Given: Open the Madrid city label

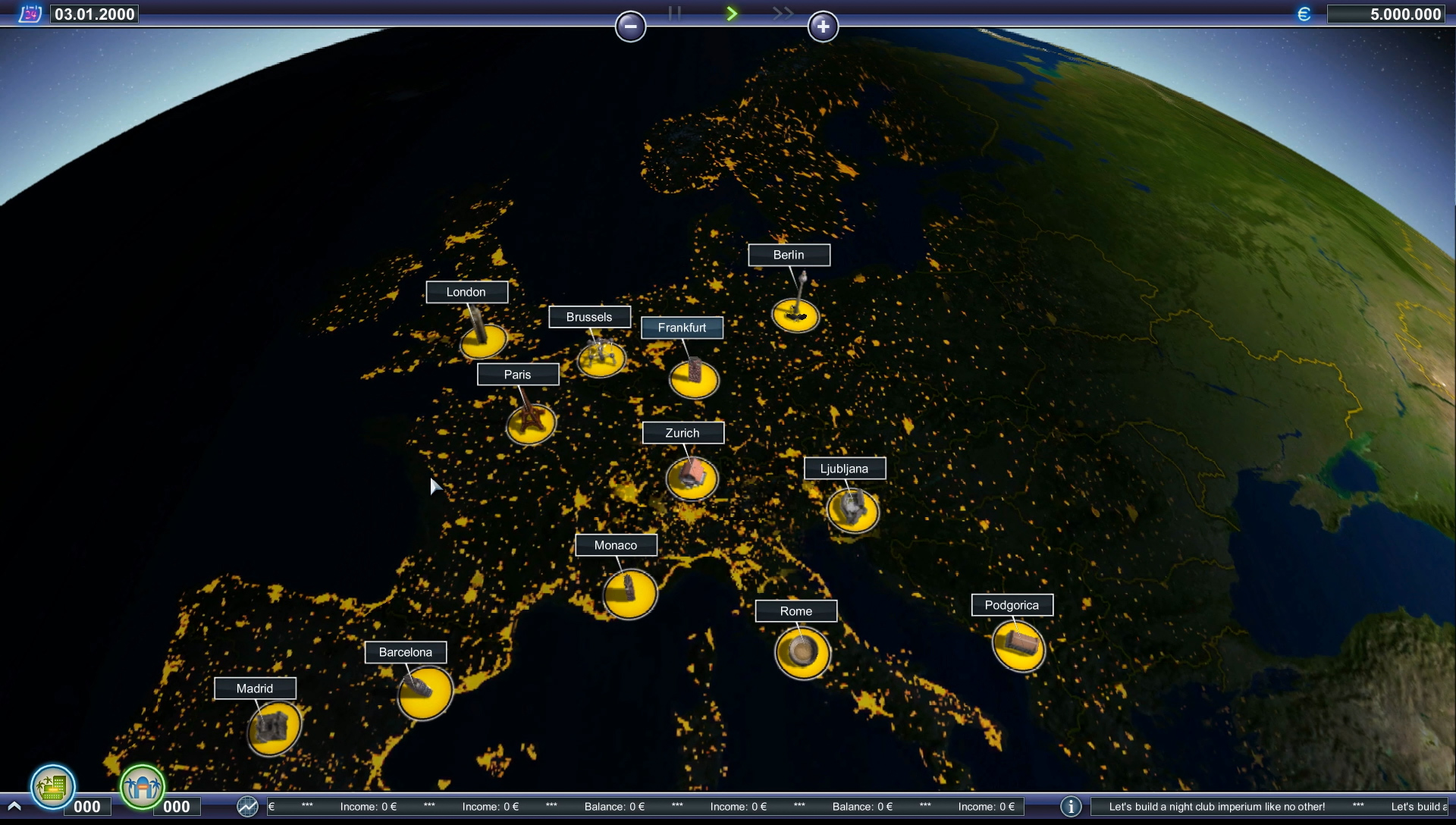Looking at the screenshot, I should click(256, 688).
